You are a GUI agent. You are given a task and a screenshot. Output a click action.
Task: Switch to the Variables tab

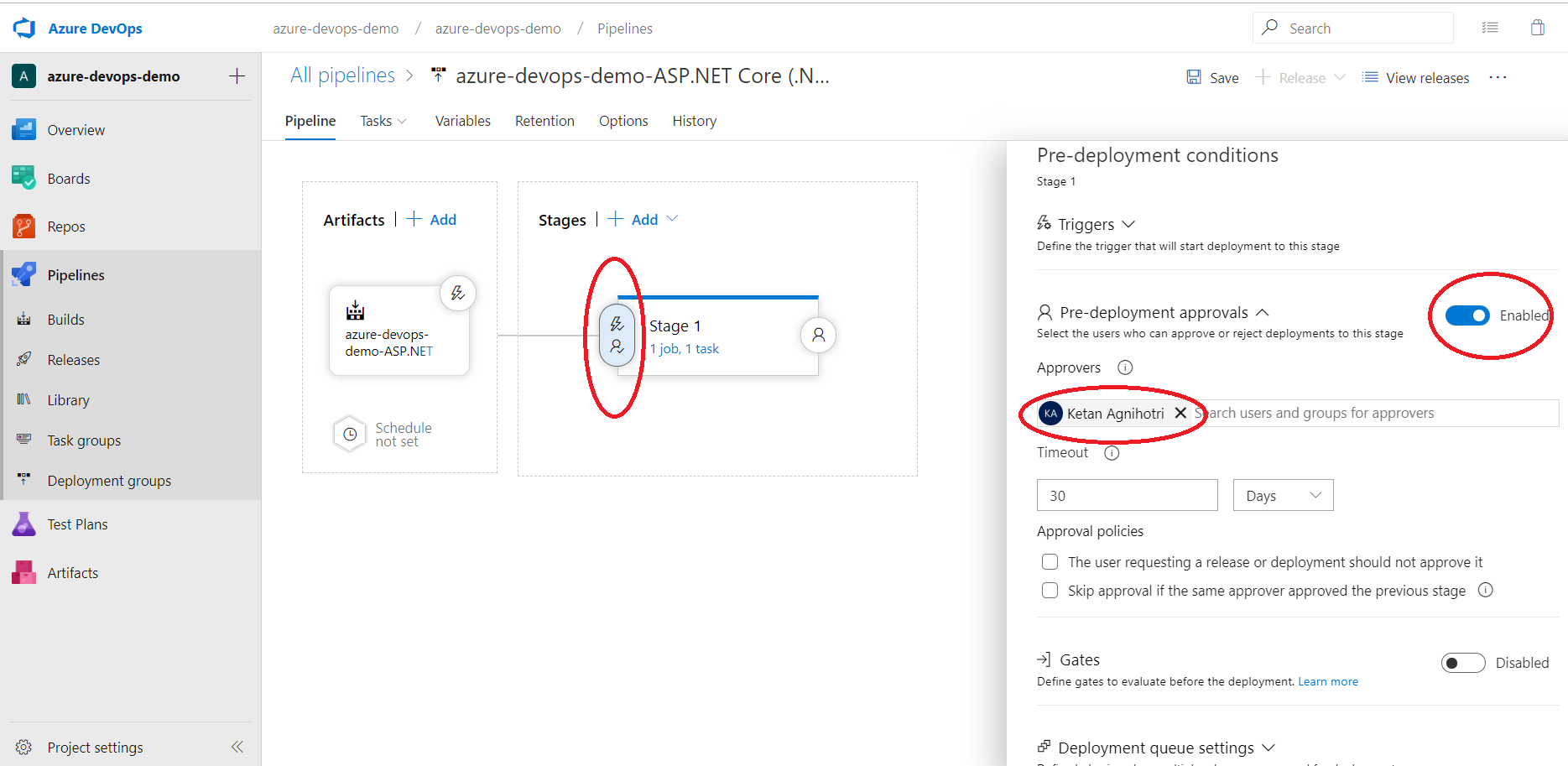pos(462,121)
